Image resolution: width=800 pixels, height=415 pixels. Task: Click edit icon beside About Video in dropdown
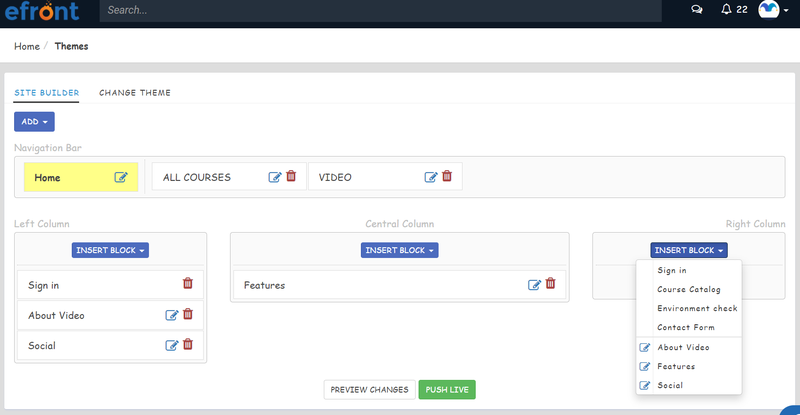[645, 348]
